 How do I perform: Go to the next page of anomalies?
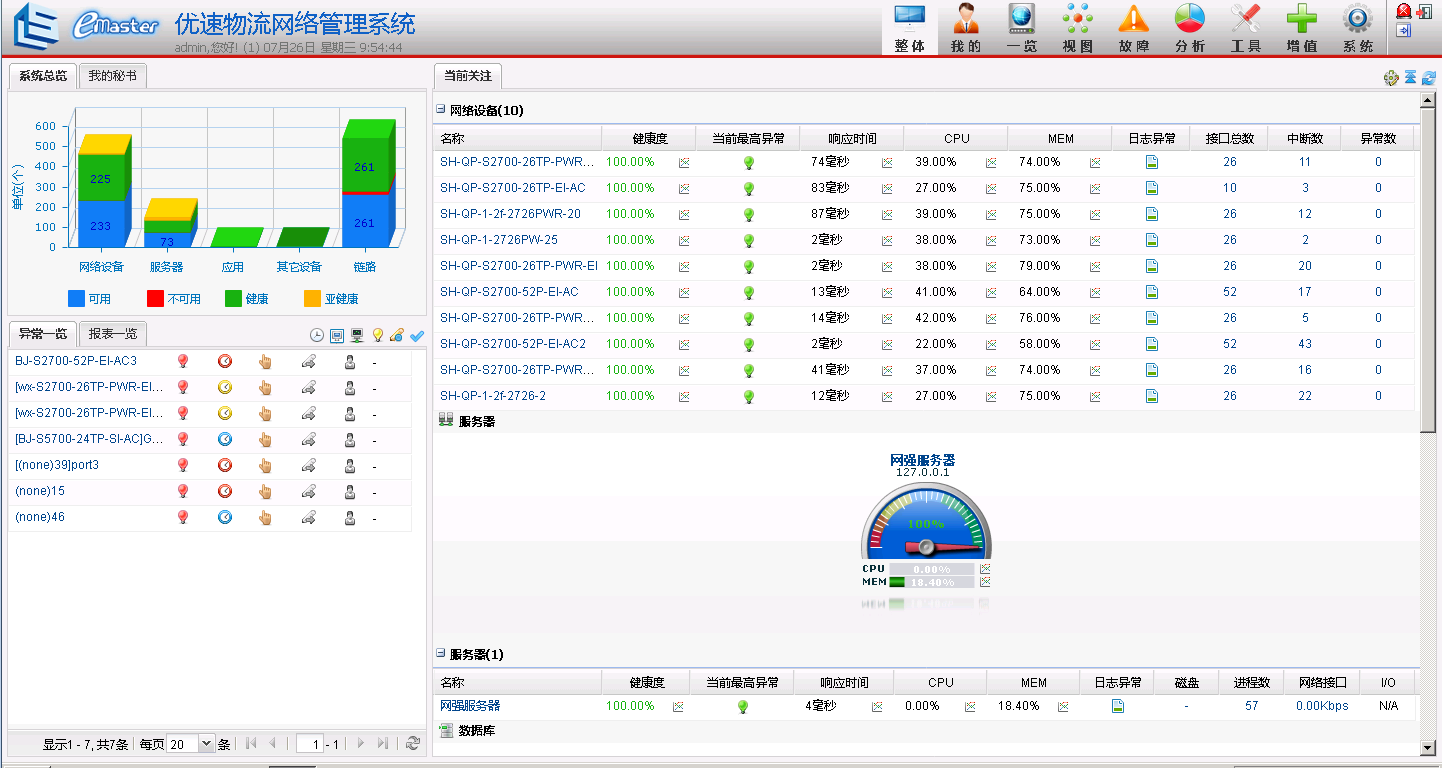coord(361,744)
